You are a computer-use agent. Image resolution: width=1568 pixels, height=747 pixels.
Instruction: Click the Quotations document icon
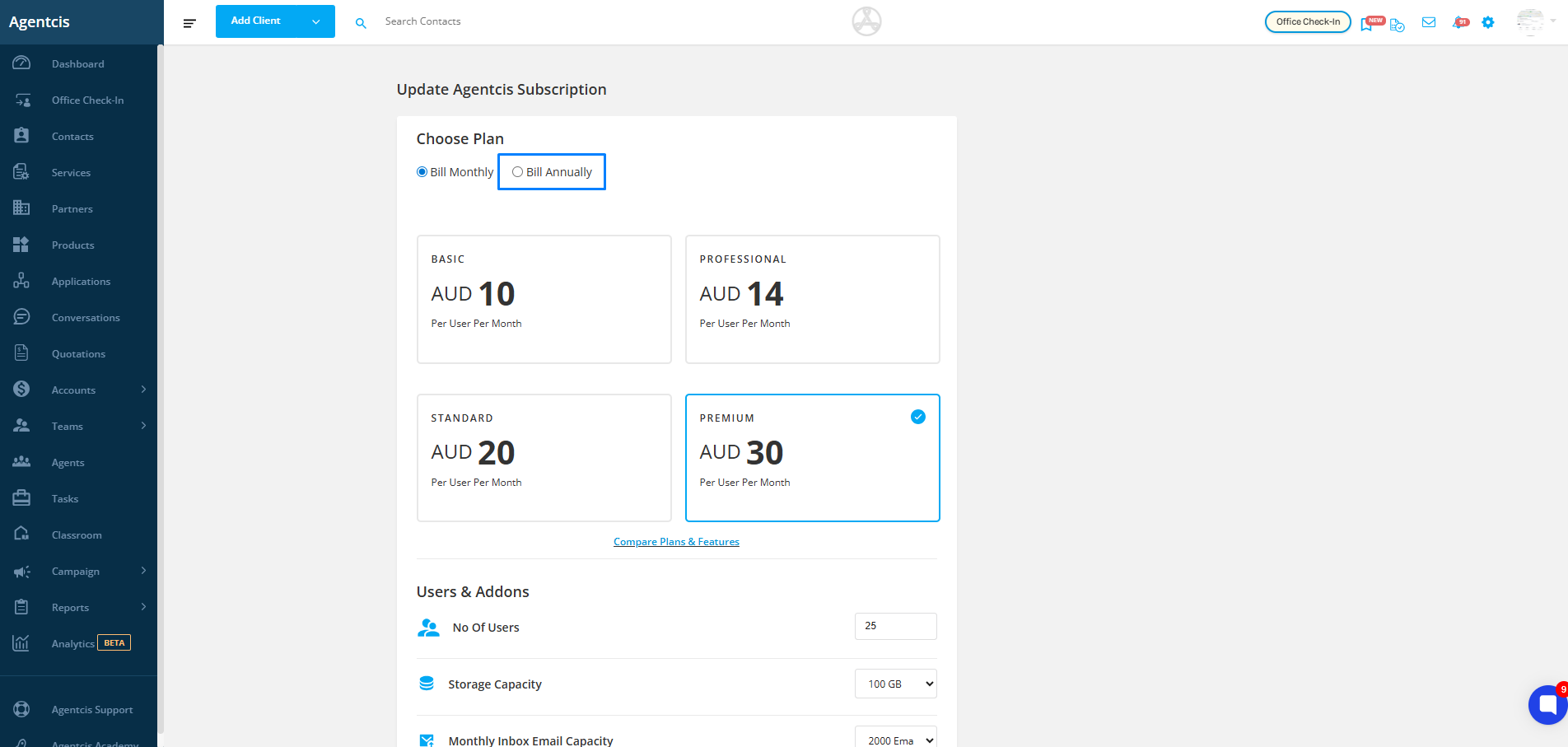point(21,353)
